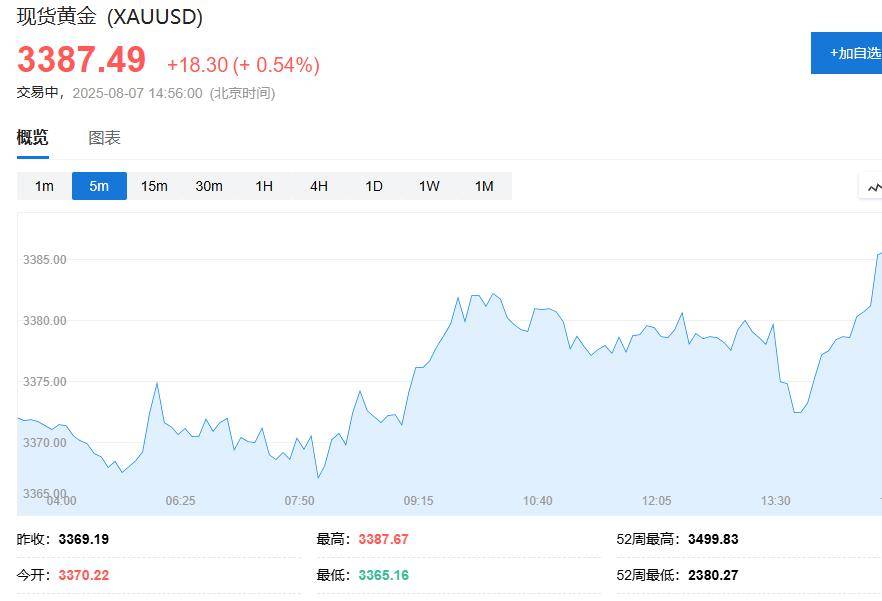The image size is (882, 601).
Task: Select the 1H hourly timeframe
Action: [263, 186]
